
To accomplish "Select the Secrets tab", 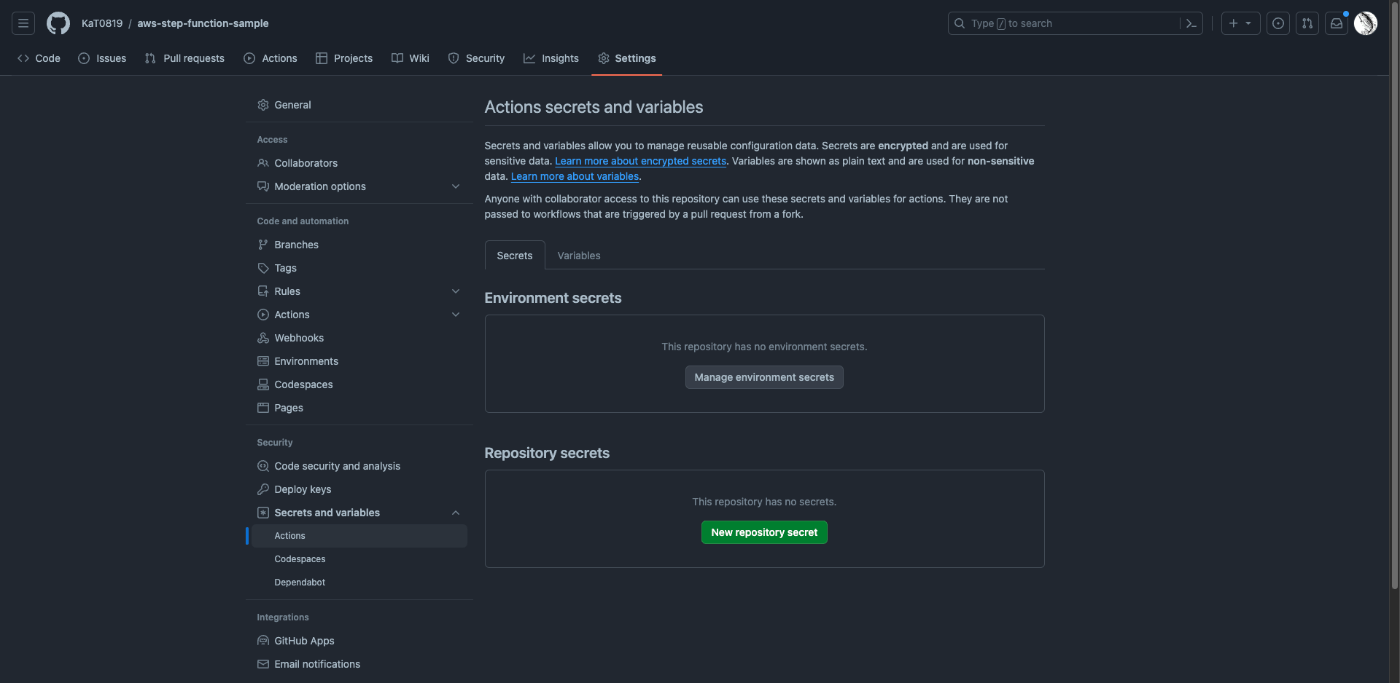I will pyautogui.click(x=515, y=255).
